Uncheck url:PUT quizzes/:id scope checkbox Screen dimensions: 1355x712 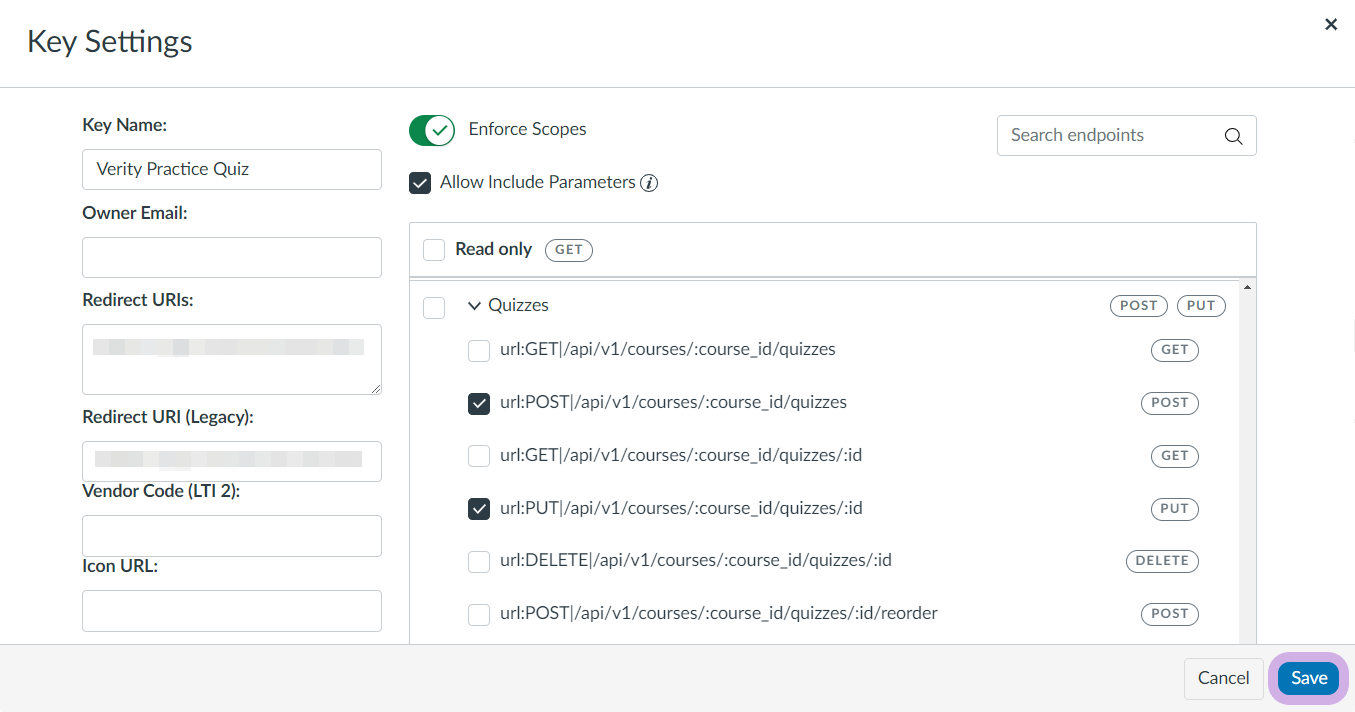pyautogui.click(x=479, y=509)
